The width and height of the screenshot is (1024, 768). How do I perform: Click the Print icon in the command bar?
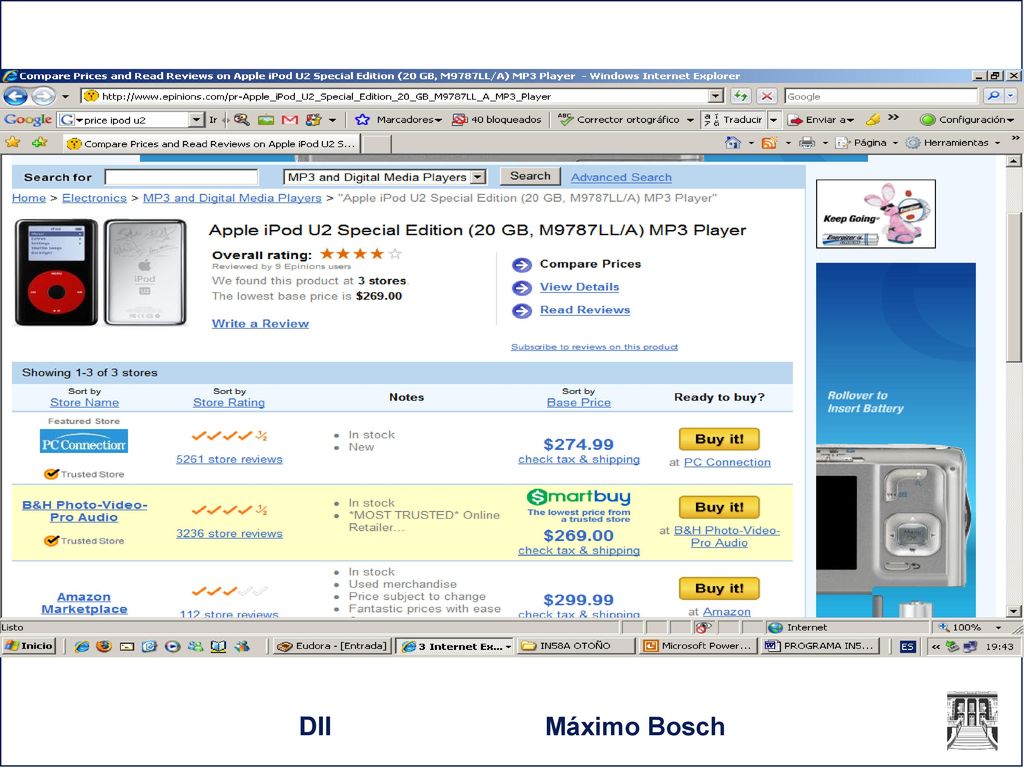pos(807,142)
